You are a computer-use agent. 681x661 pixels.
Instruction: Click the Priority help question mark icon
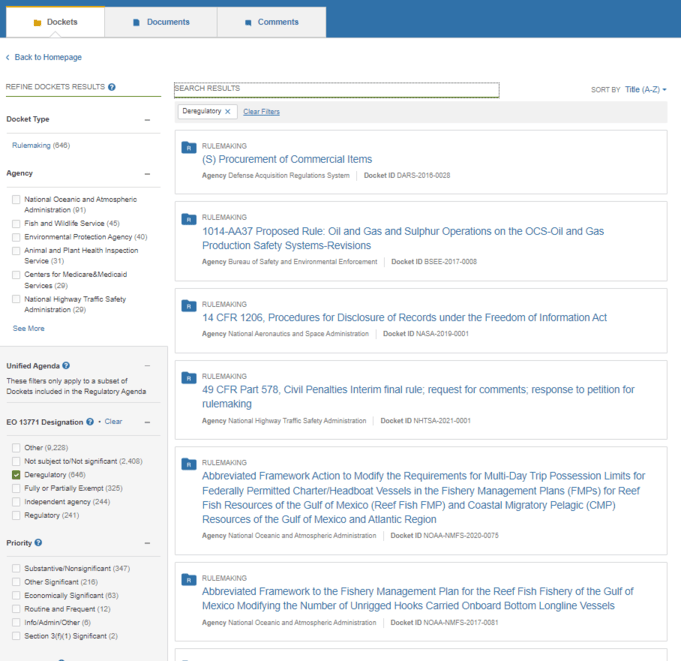coord(38,542)
